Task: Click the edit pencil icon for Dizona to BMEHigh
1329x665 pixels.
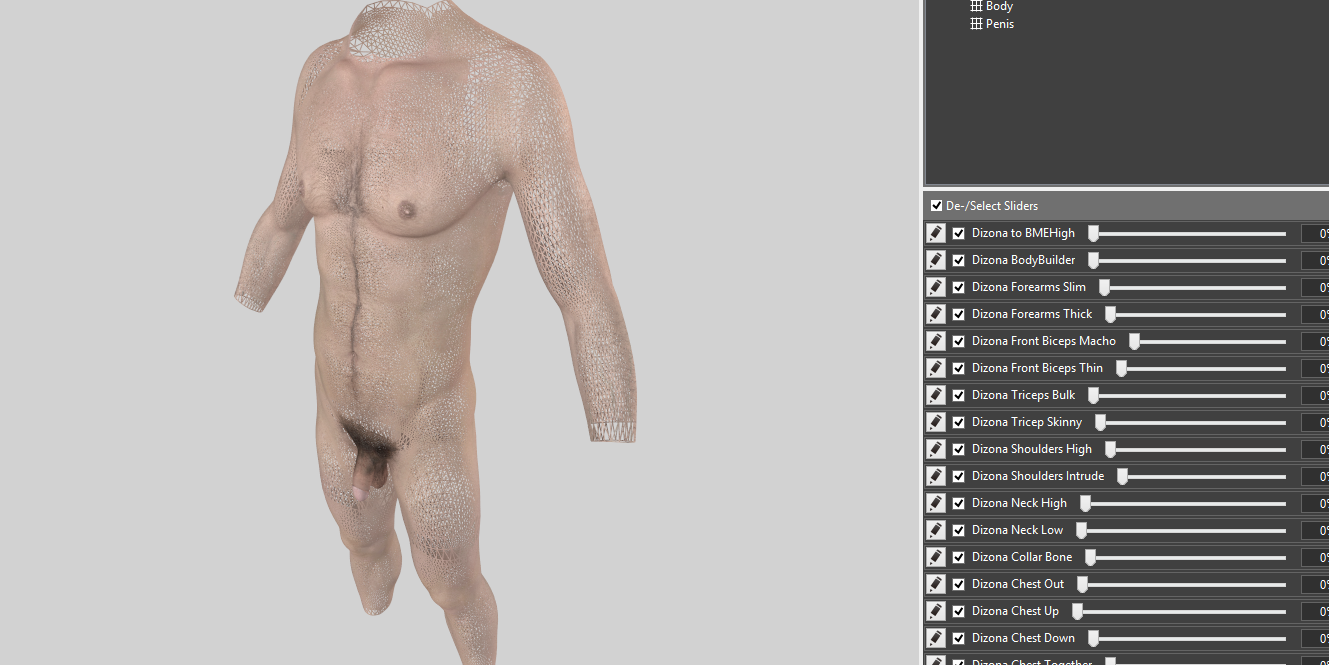Action: (935, 233)
